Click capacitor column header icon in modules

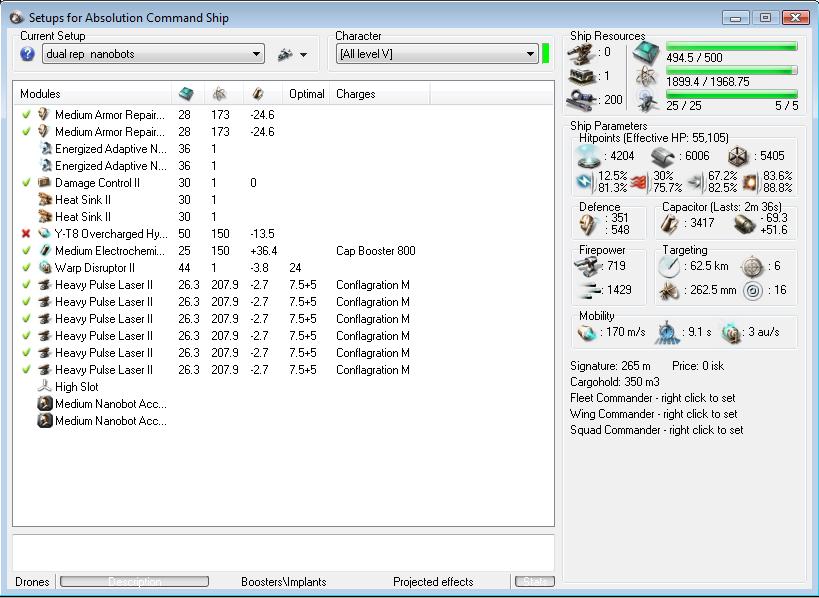click(258, 94)
